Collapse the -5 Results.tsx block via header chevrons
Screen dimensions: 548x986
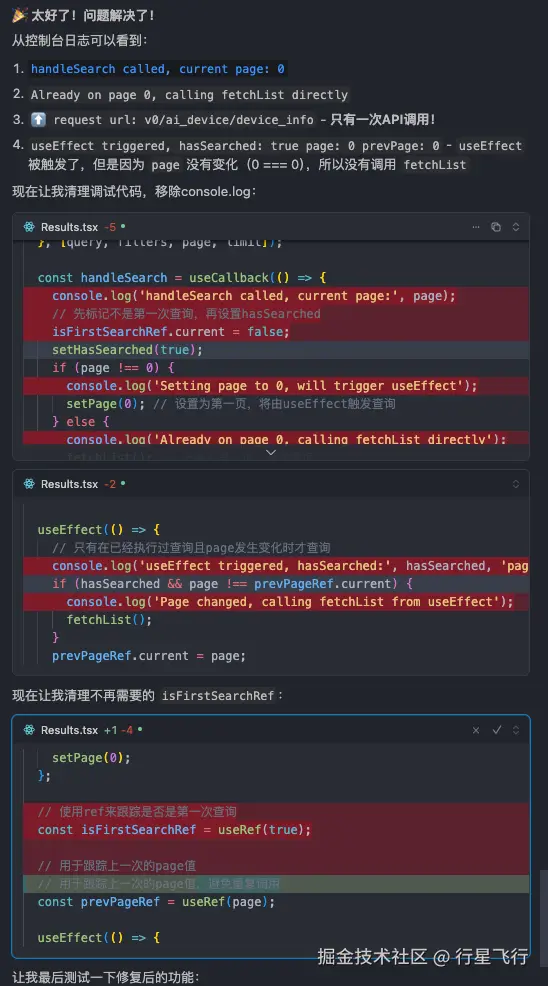click(x=515, y=227)
